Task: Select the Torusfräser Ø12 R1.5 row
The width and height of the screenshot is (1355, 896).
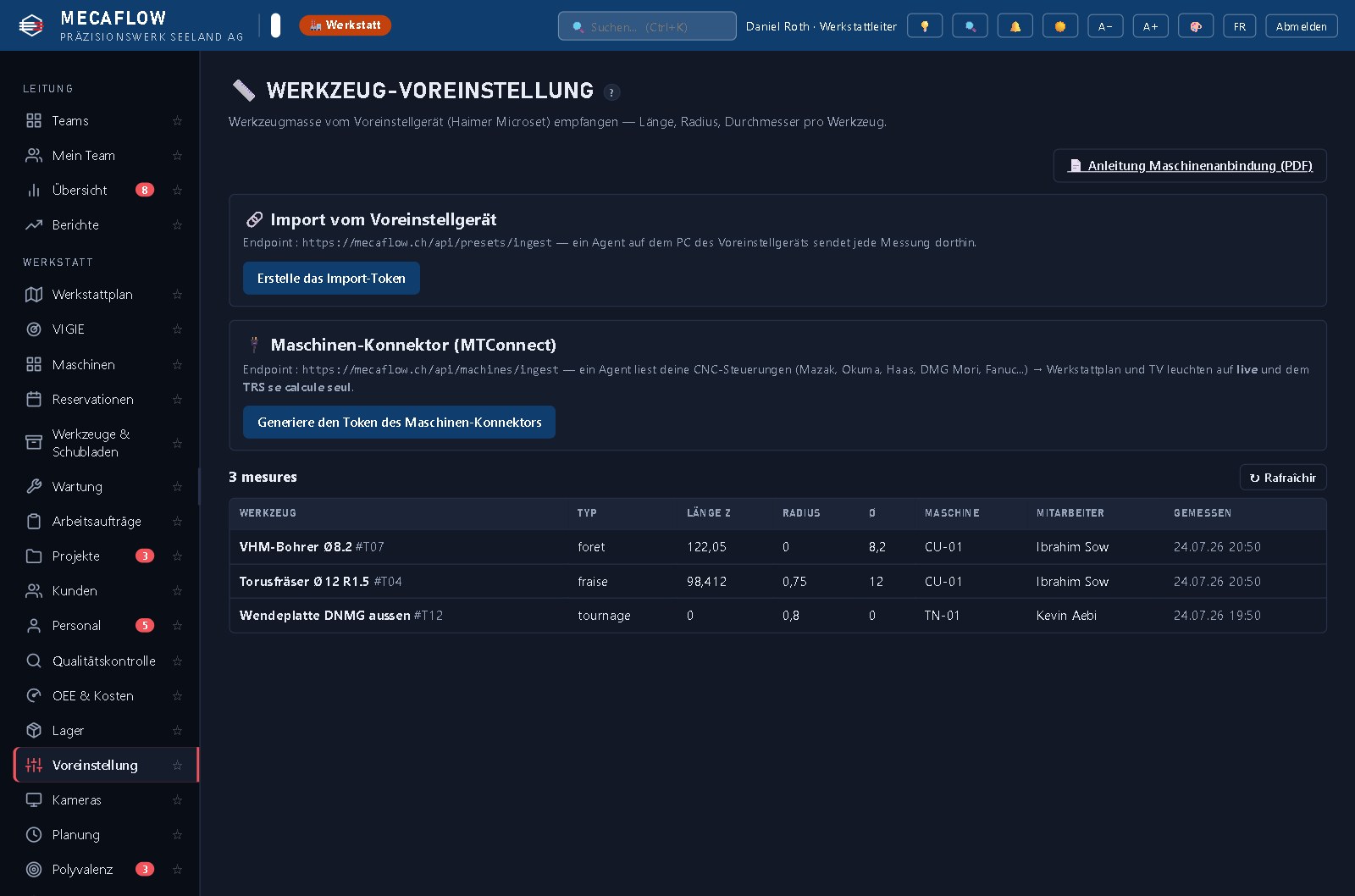Action: [777, 582]
